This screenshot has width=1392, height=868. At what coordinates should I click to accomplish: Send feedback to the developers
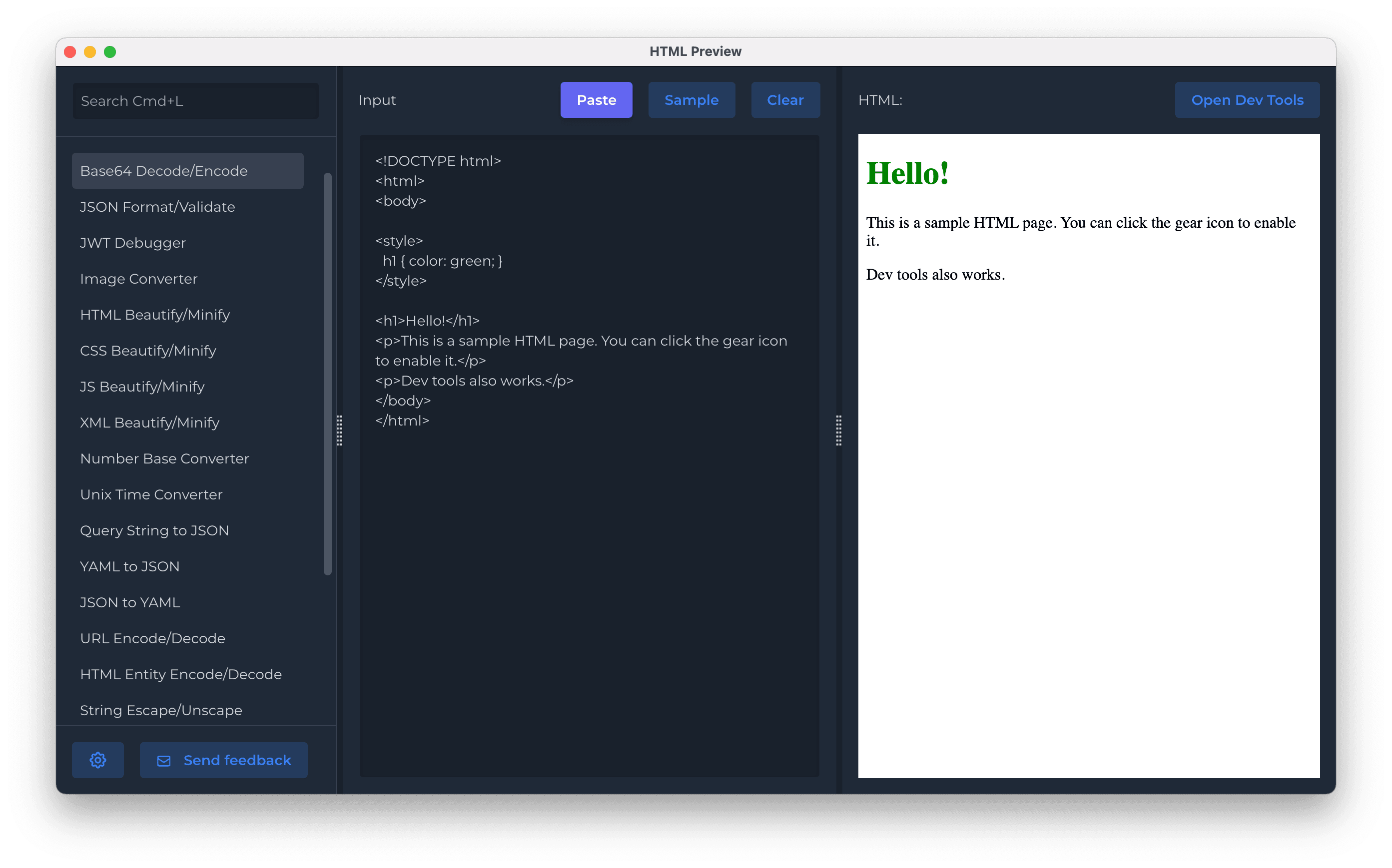click(x=223, y=760)
